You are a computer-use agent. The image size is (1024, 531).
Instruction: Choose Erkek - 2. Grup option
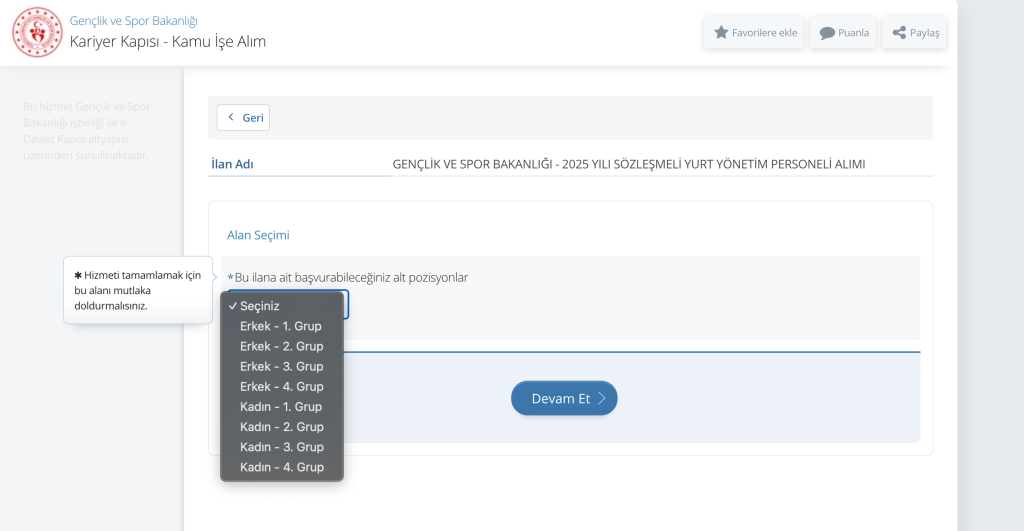click(x=281, y=346)
